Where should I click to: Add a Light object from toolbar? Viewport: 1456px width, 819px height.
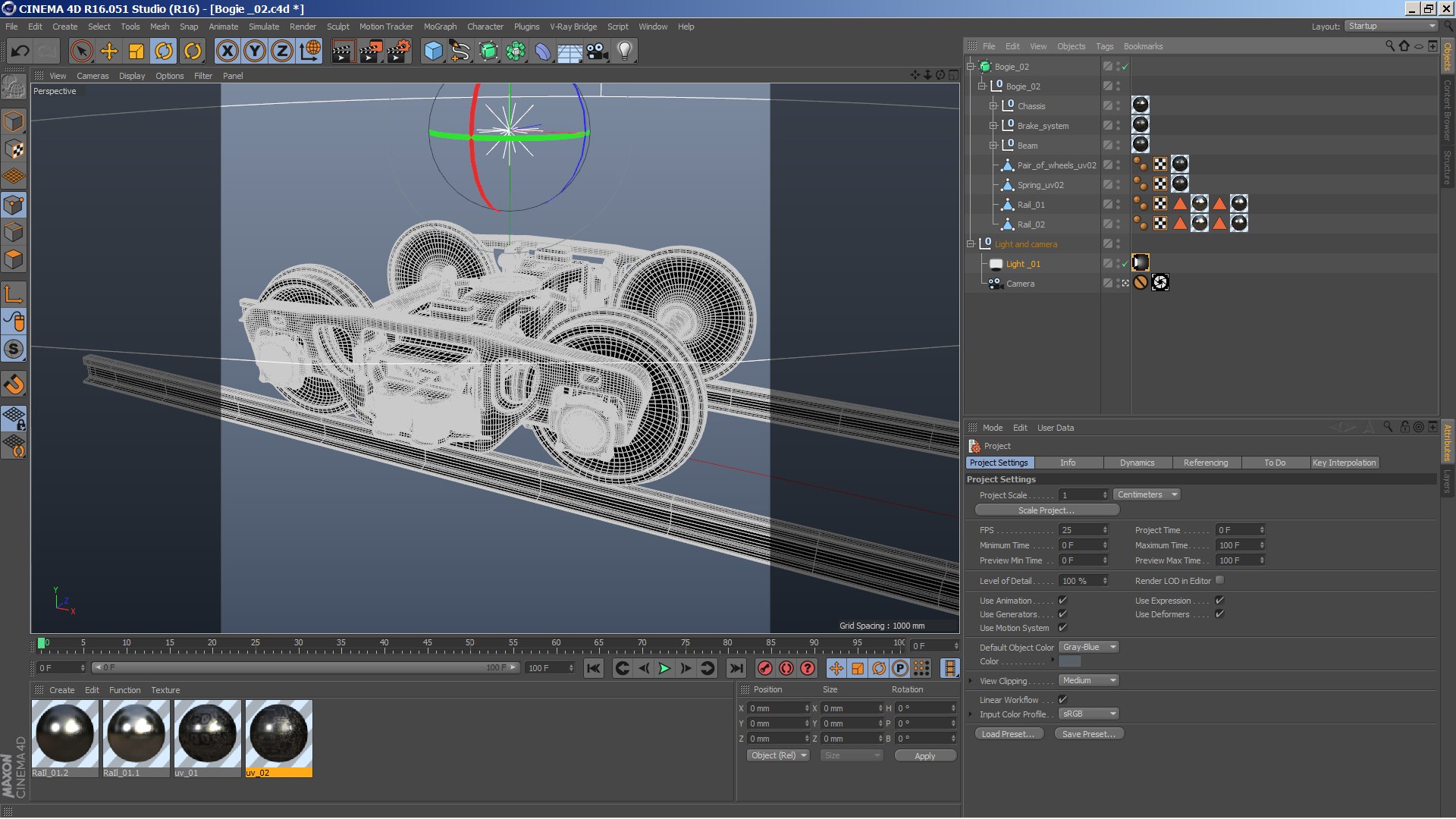(x=625, y=52)
